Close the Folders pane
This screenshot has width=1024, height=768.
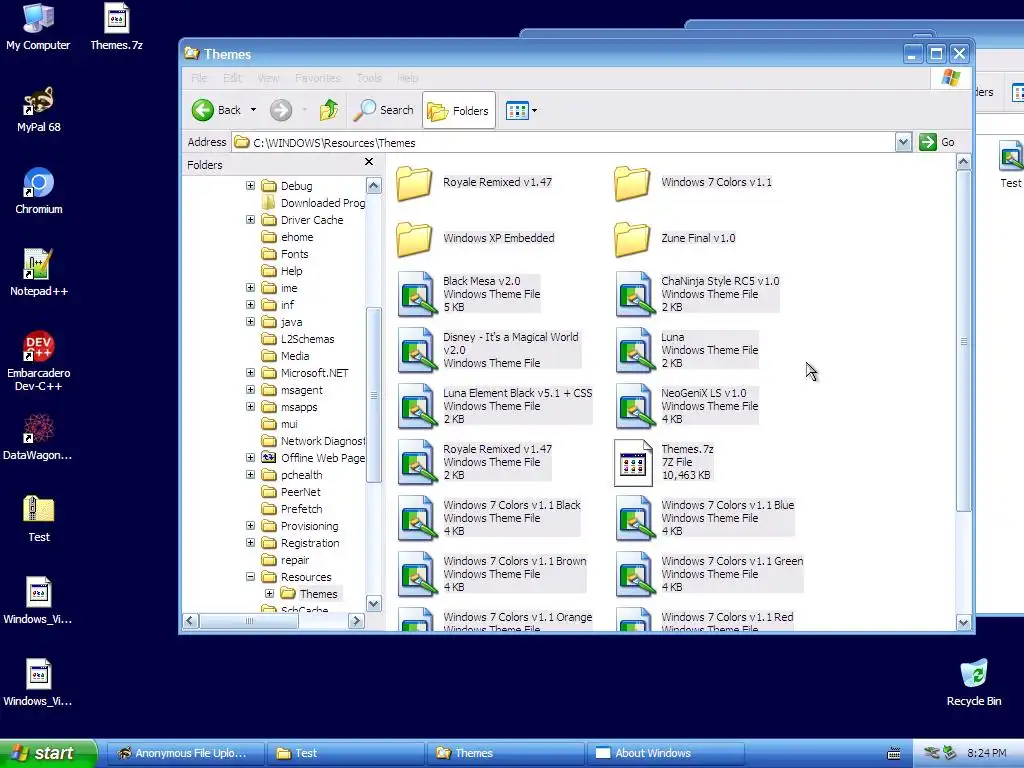pyautogui.click(x=369, y=162)
